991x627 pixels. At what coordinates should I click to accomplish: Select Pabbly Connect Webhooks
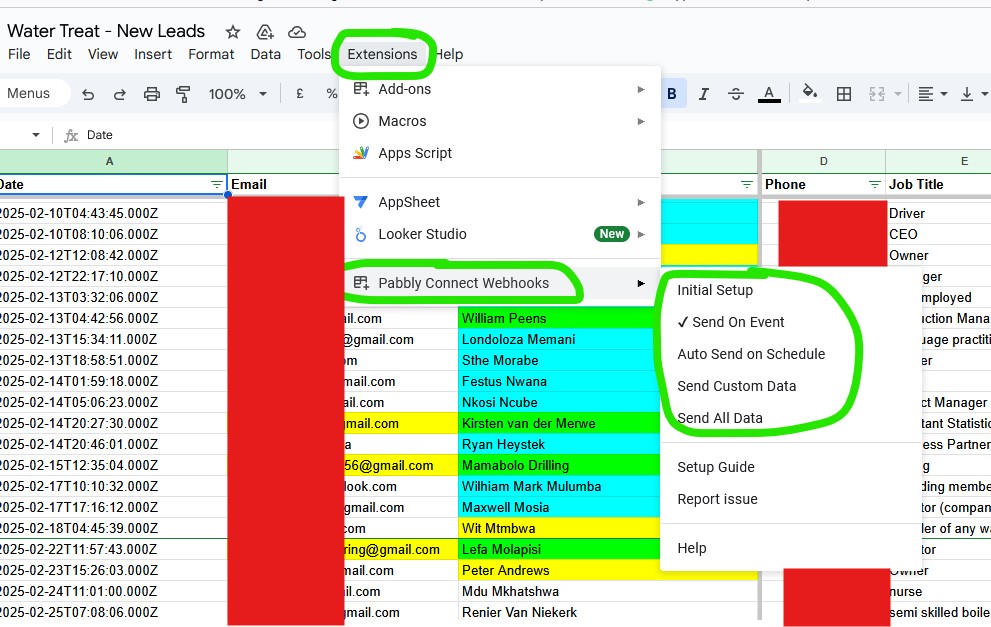pyautogui.click(x=500, y=283)
